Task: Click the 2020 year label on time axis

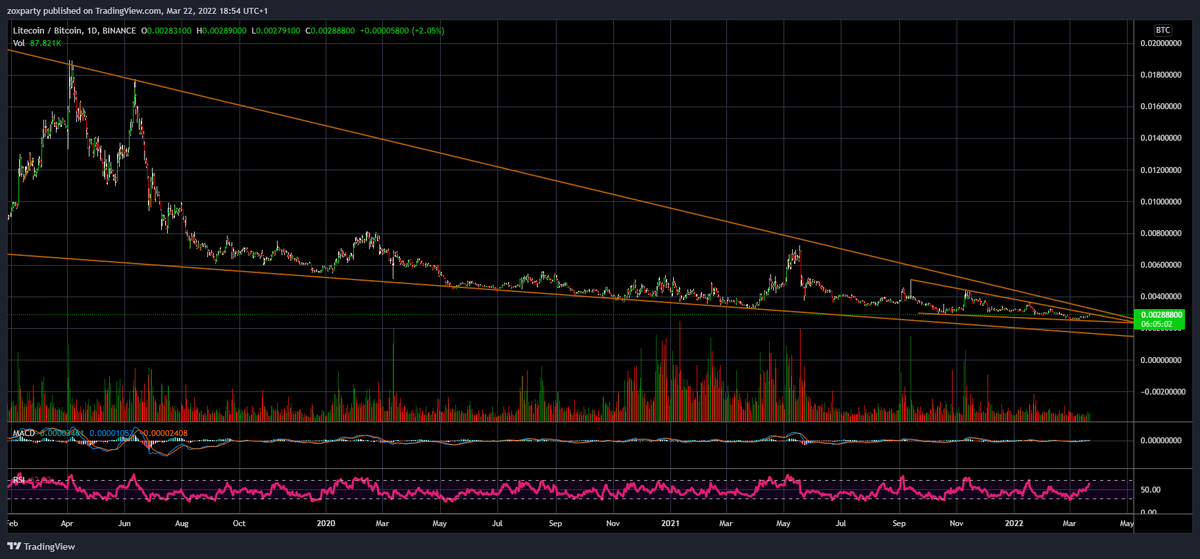Action: click(x=325, y=522)
